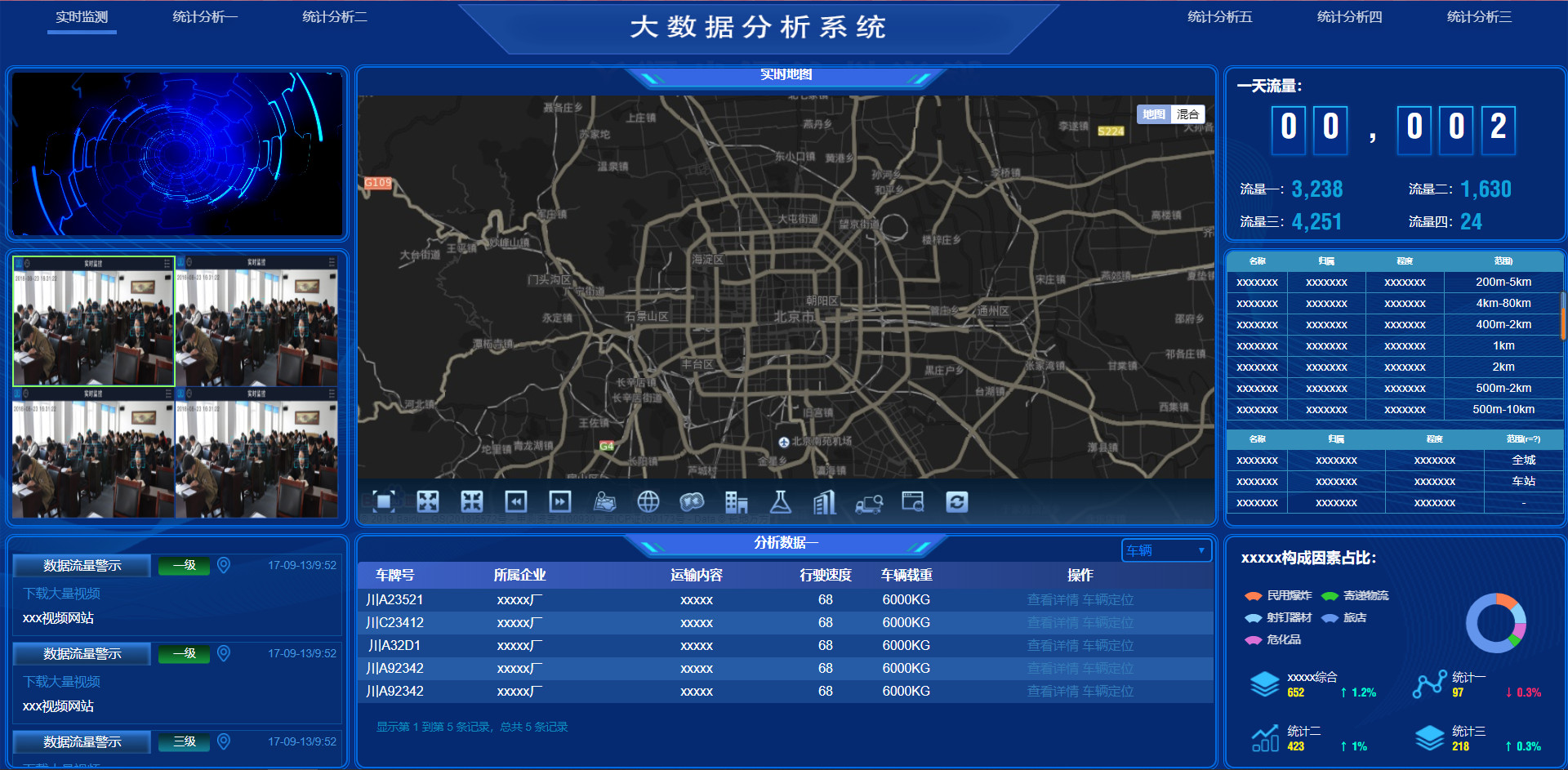Click the 4km-80km range cell

(x=1503, y=303)
